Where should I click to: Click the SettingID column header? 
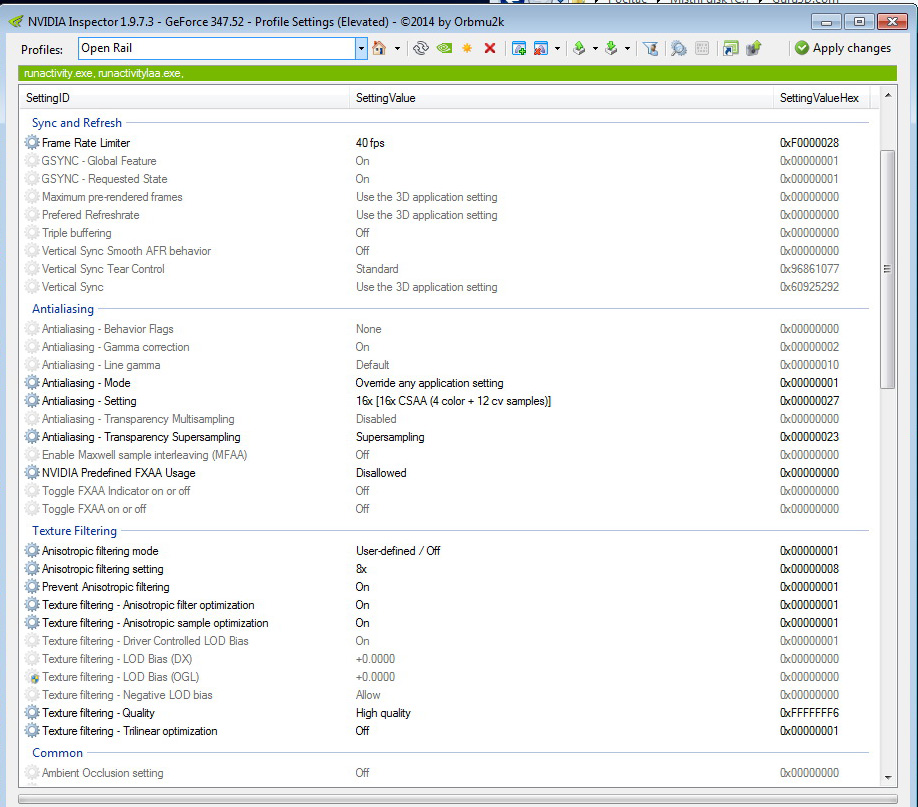click(x=48, y=98)
